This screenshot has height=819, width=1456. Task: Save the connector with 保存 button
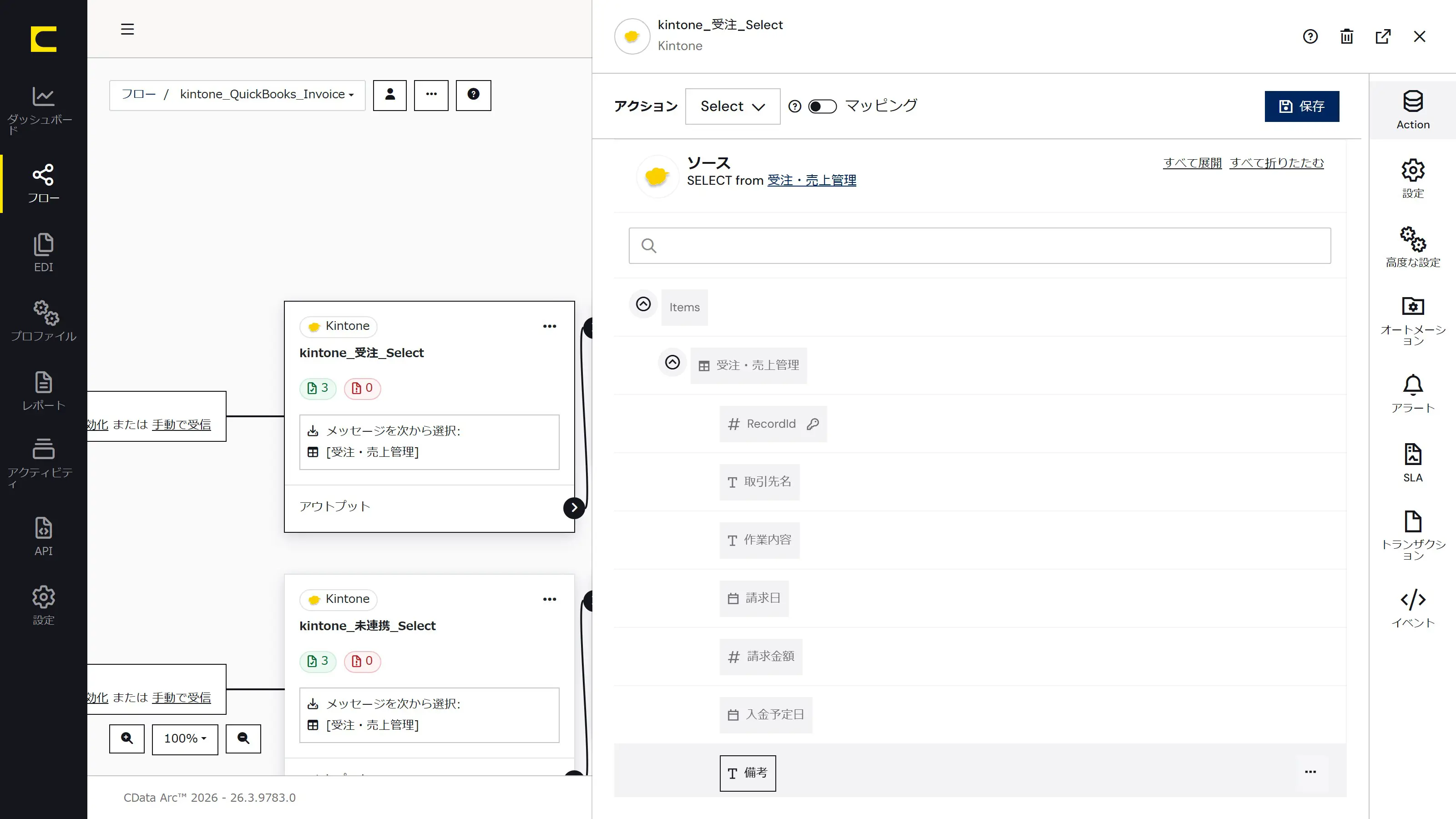coord(1302,106)
